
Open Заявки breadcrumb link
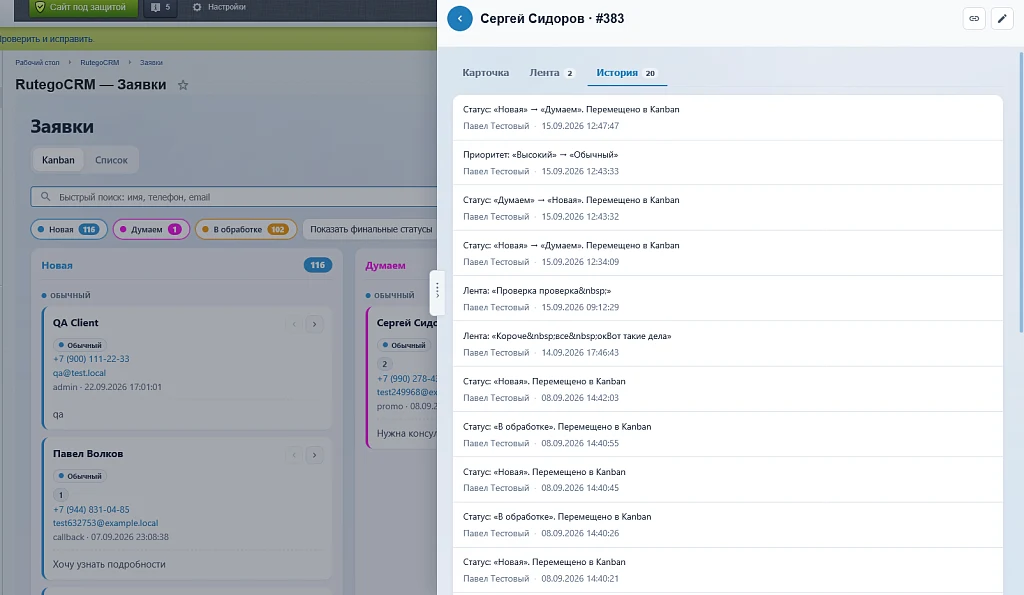click(151, 63)
